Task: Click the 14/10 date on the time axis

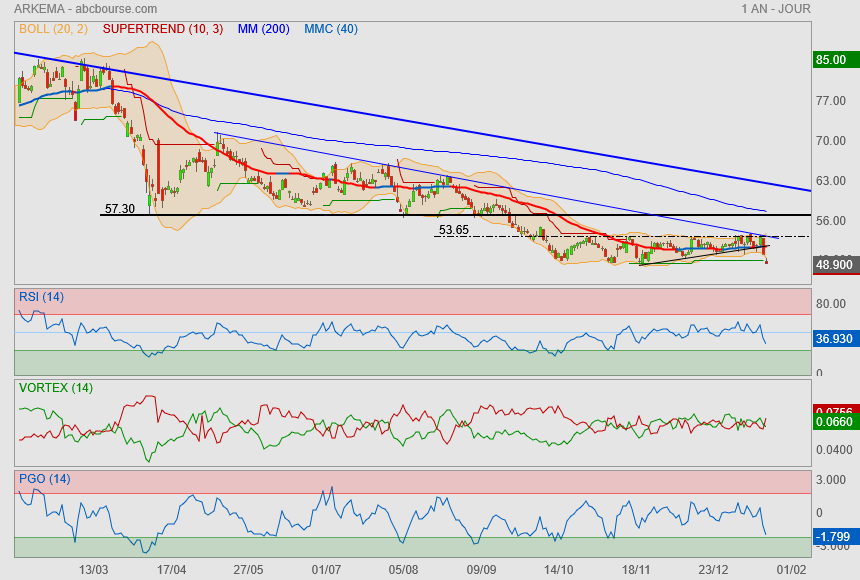Action: (558, 569)
